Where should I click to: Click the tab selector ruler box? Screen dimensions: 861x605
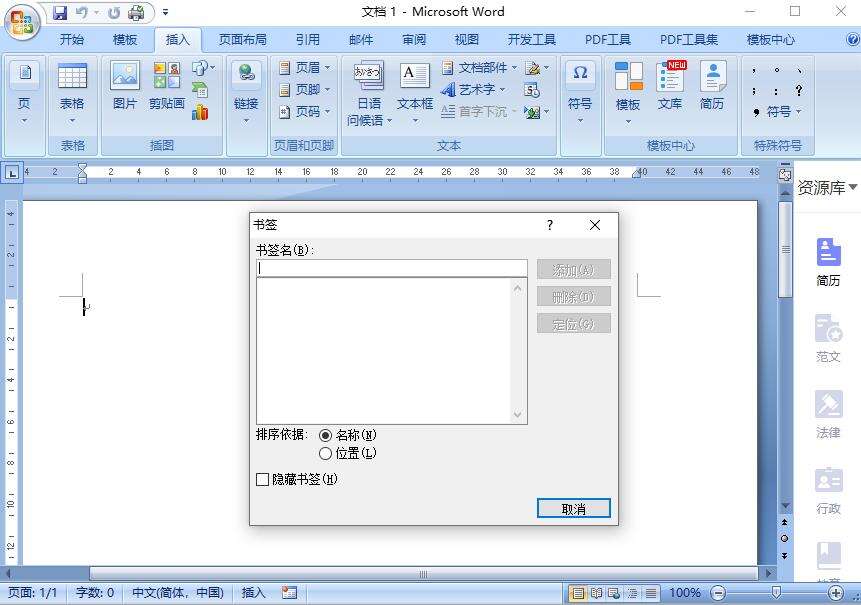[12, 173]
